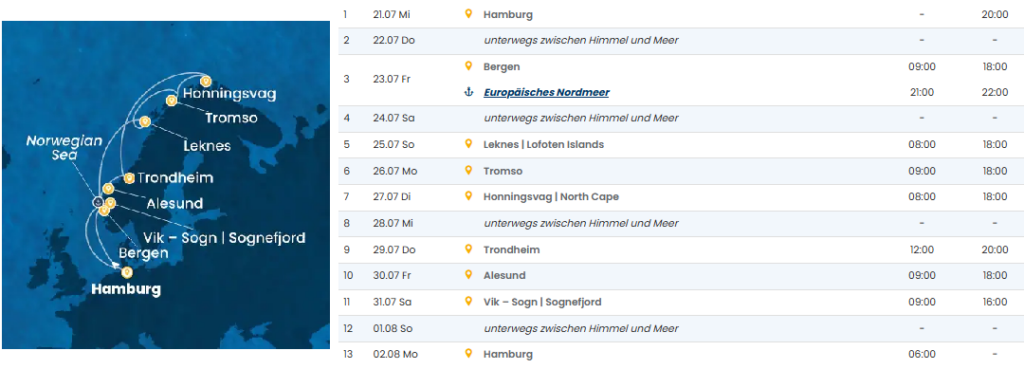Click the Norwegian Sea circle marker on map
Screen dimensions: 1024x369
[97, 202]
